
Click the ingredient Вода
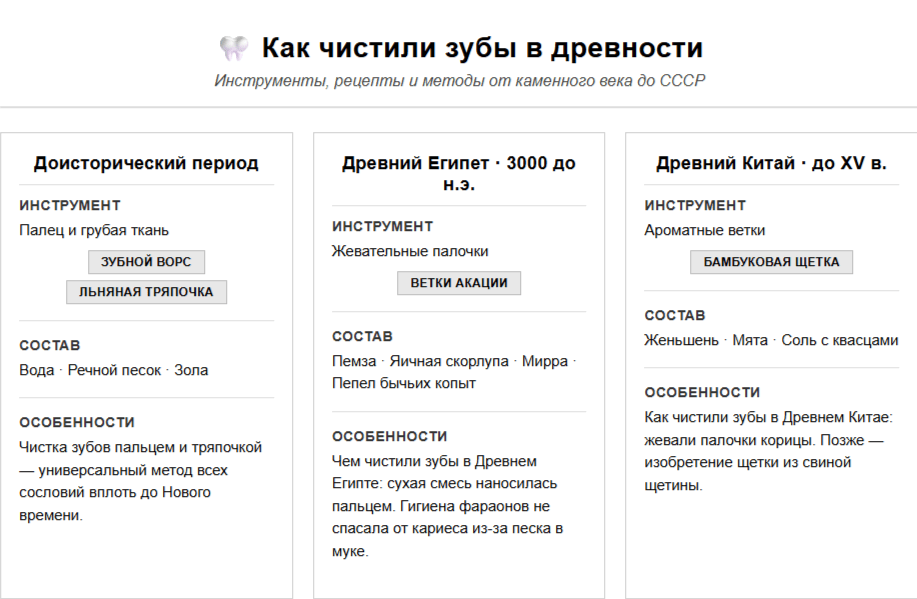click(37, 370)
